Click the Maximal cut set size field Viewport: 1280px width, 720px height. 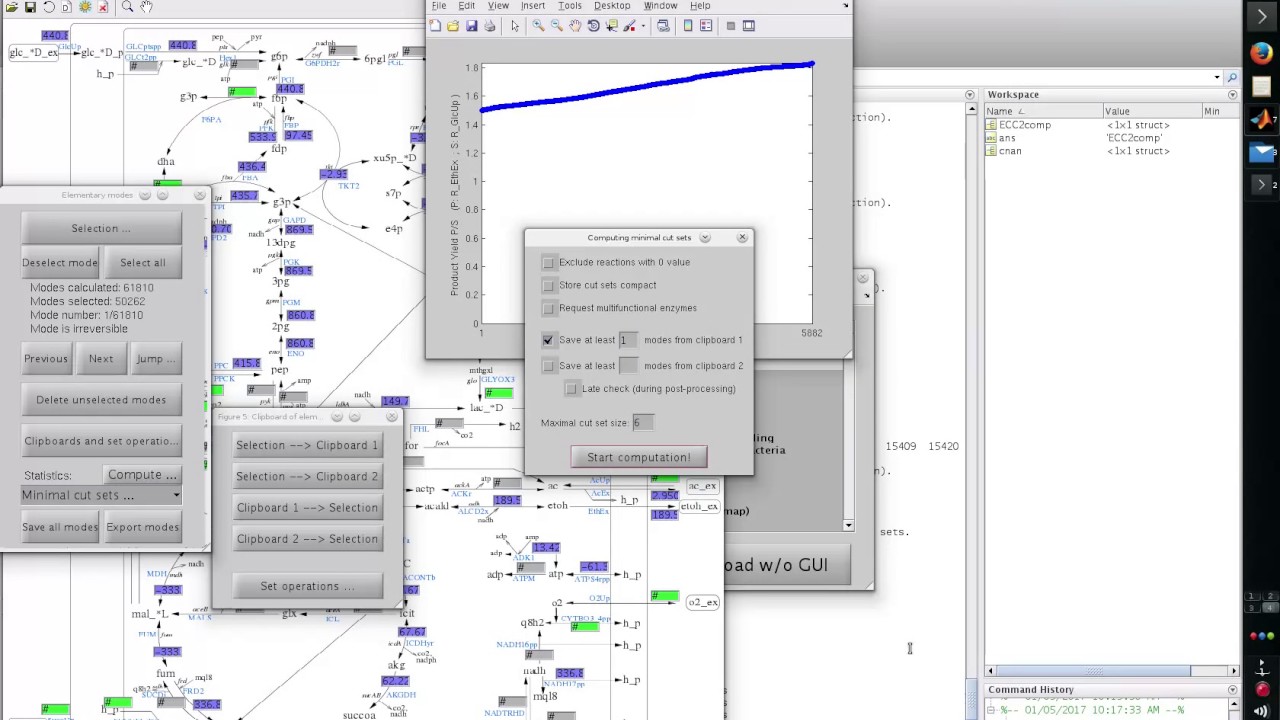coord(643,422)
